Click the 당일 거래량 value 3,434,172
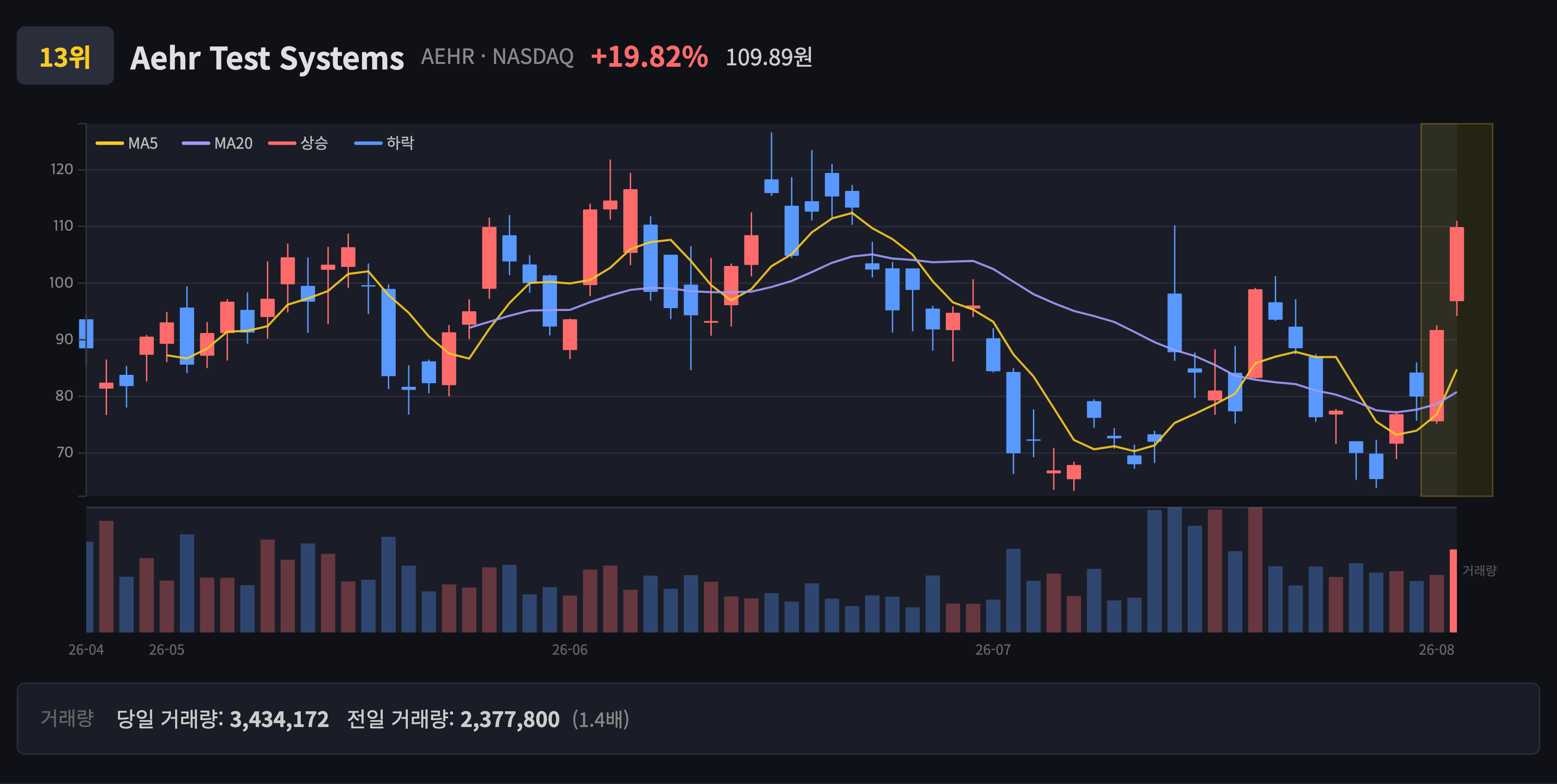Viewport: 1557px width, 784px height. coord(279,719)
